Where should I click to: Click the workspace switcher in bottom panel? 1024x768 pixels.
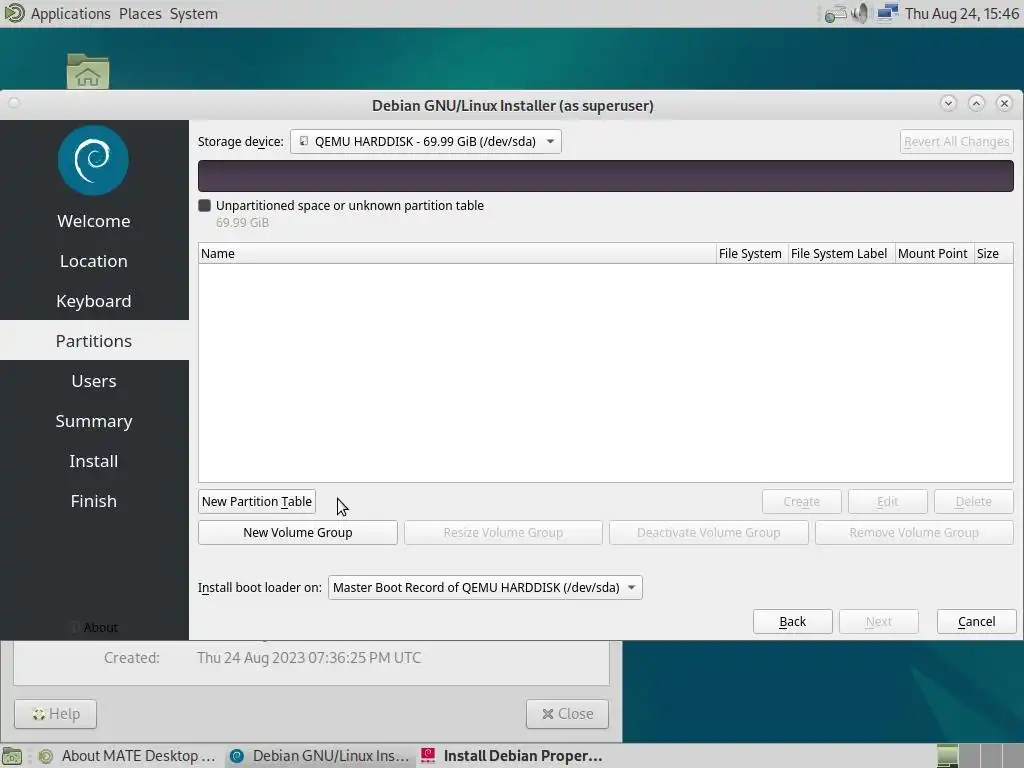[980, 756]
